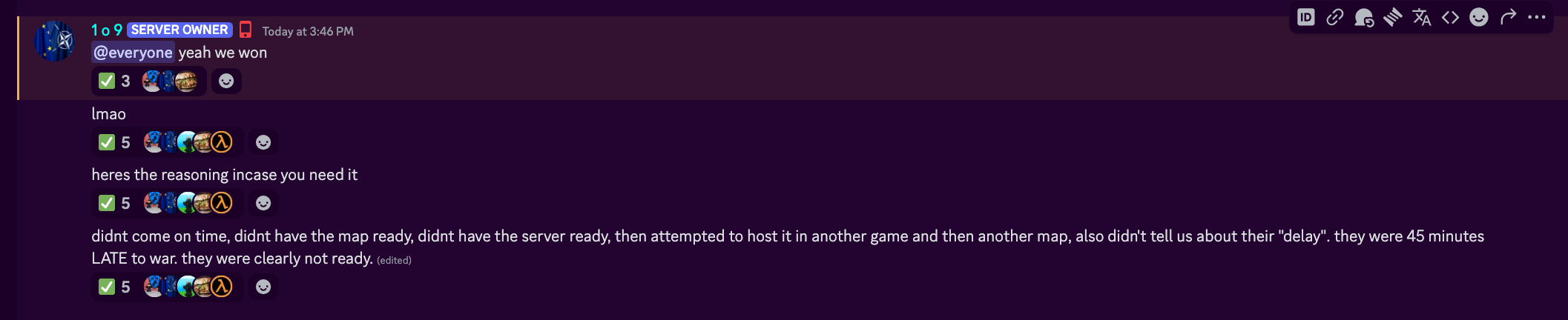Add reaction from message hover toolbar
Viewport: 1568px width, 320px height.
(x=1479, y=17)
